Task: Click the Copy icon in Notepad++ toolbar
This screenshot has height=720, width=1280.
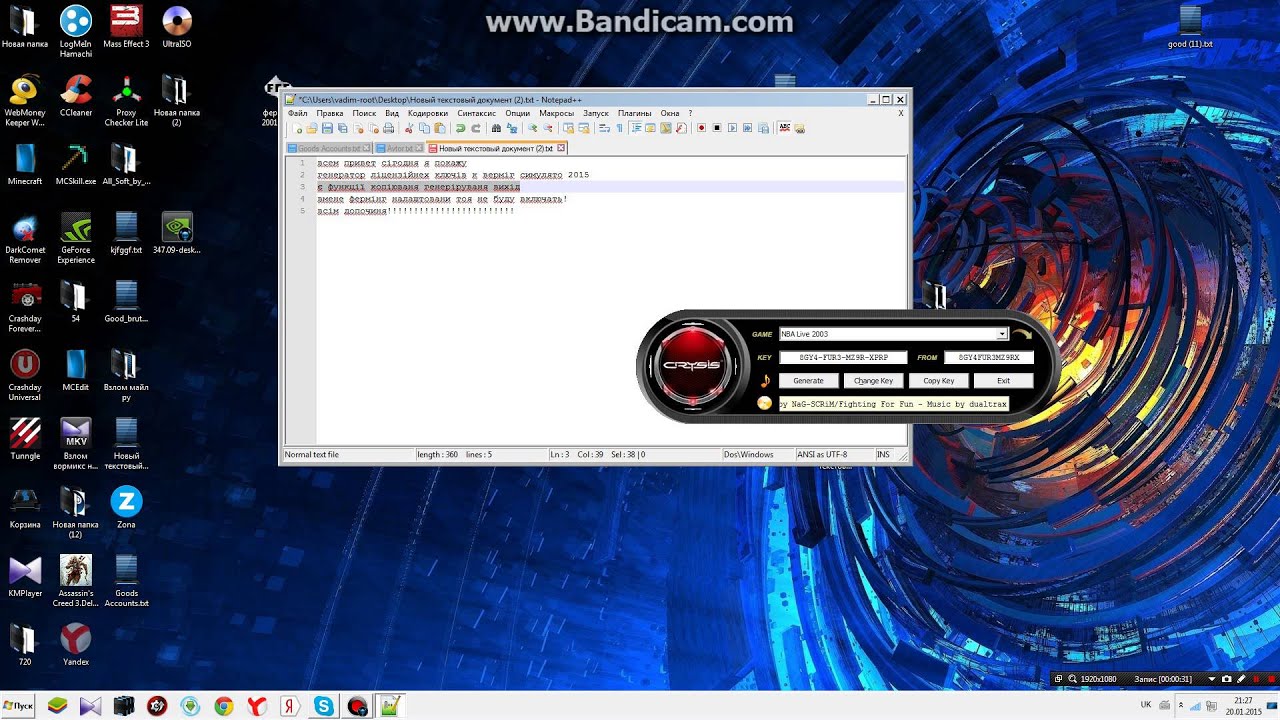Action: point(424,128)
